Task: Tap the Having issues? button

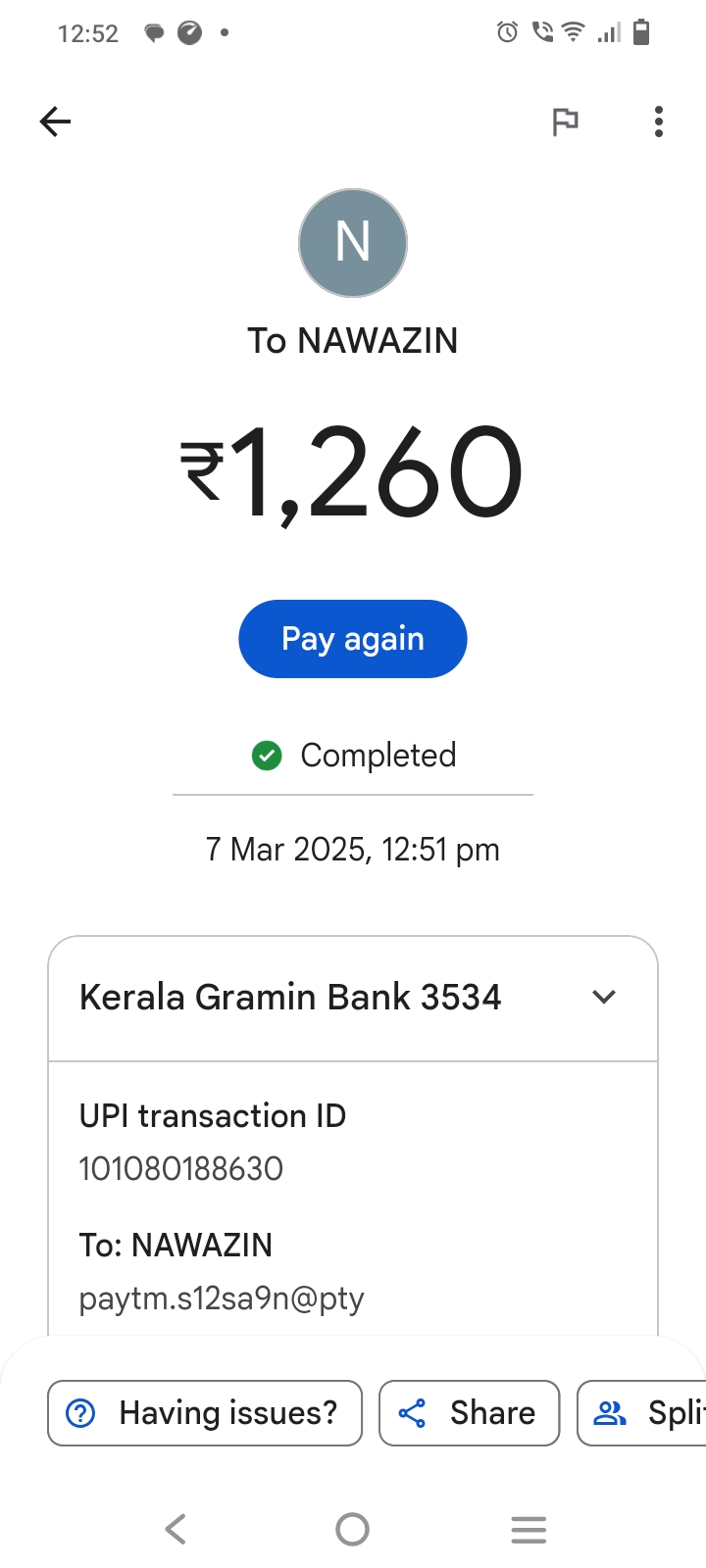Action: click(205, 1413)
